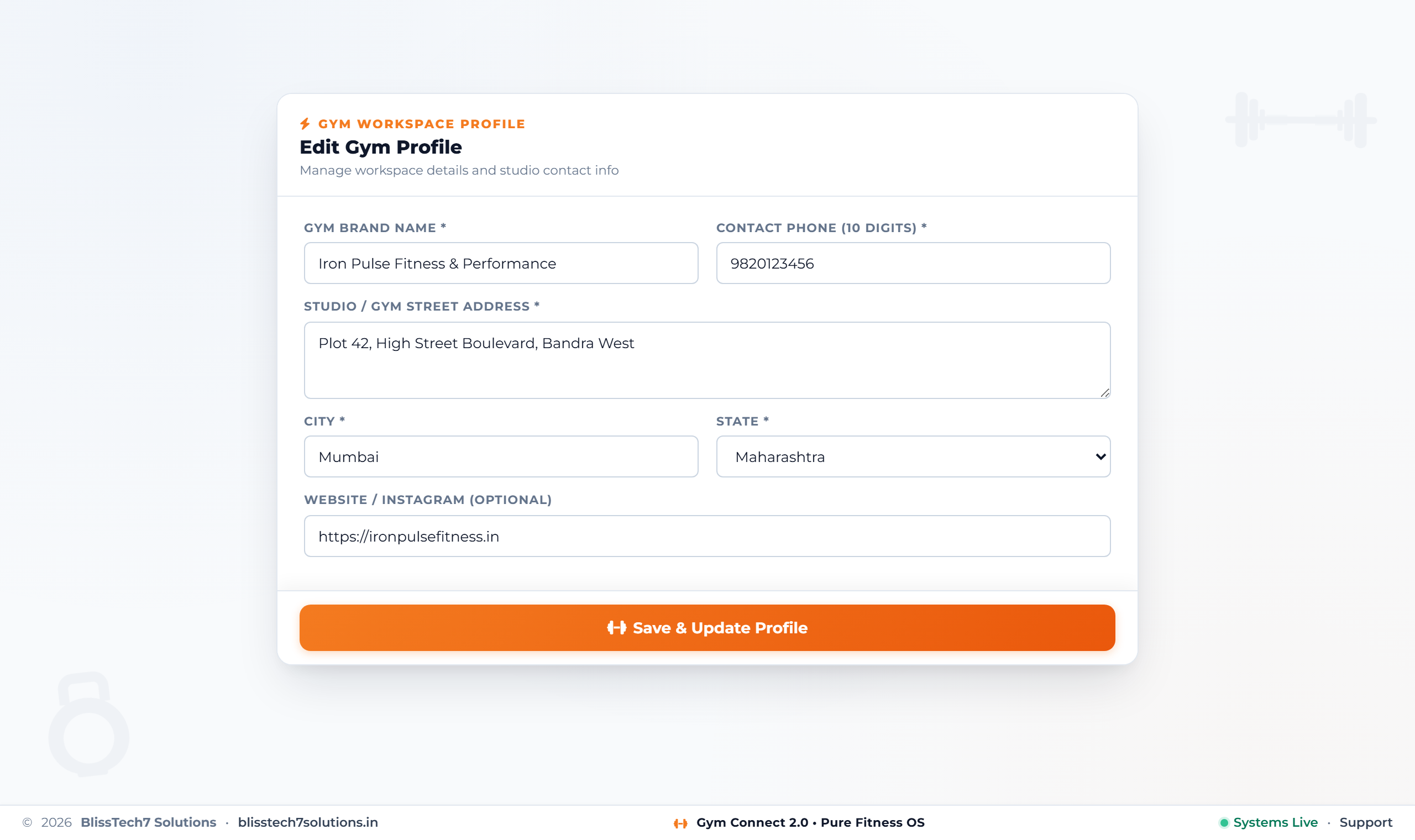This screenshot has width=1415, height=840.
Task: Click the 'STUDIO / GYM STREET ADDRESS *' label
Action: (422, 306)
